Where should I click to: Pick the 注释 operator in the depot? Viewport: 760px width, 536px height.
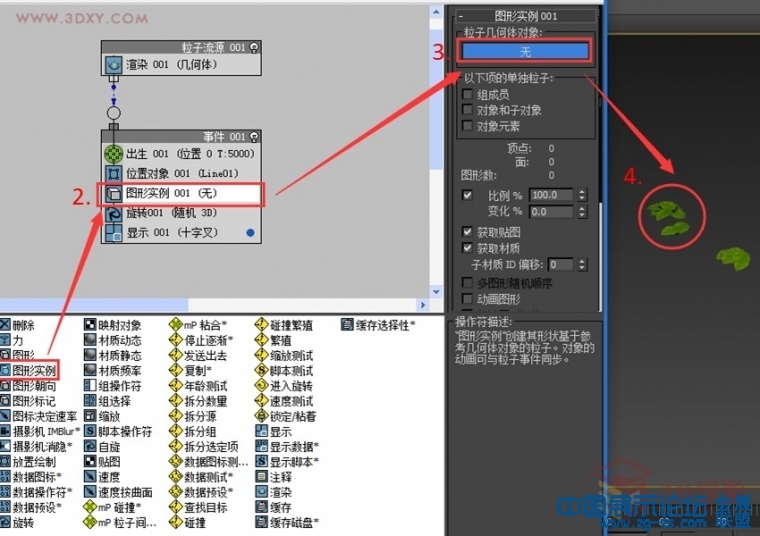click(274, 477)
